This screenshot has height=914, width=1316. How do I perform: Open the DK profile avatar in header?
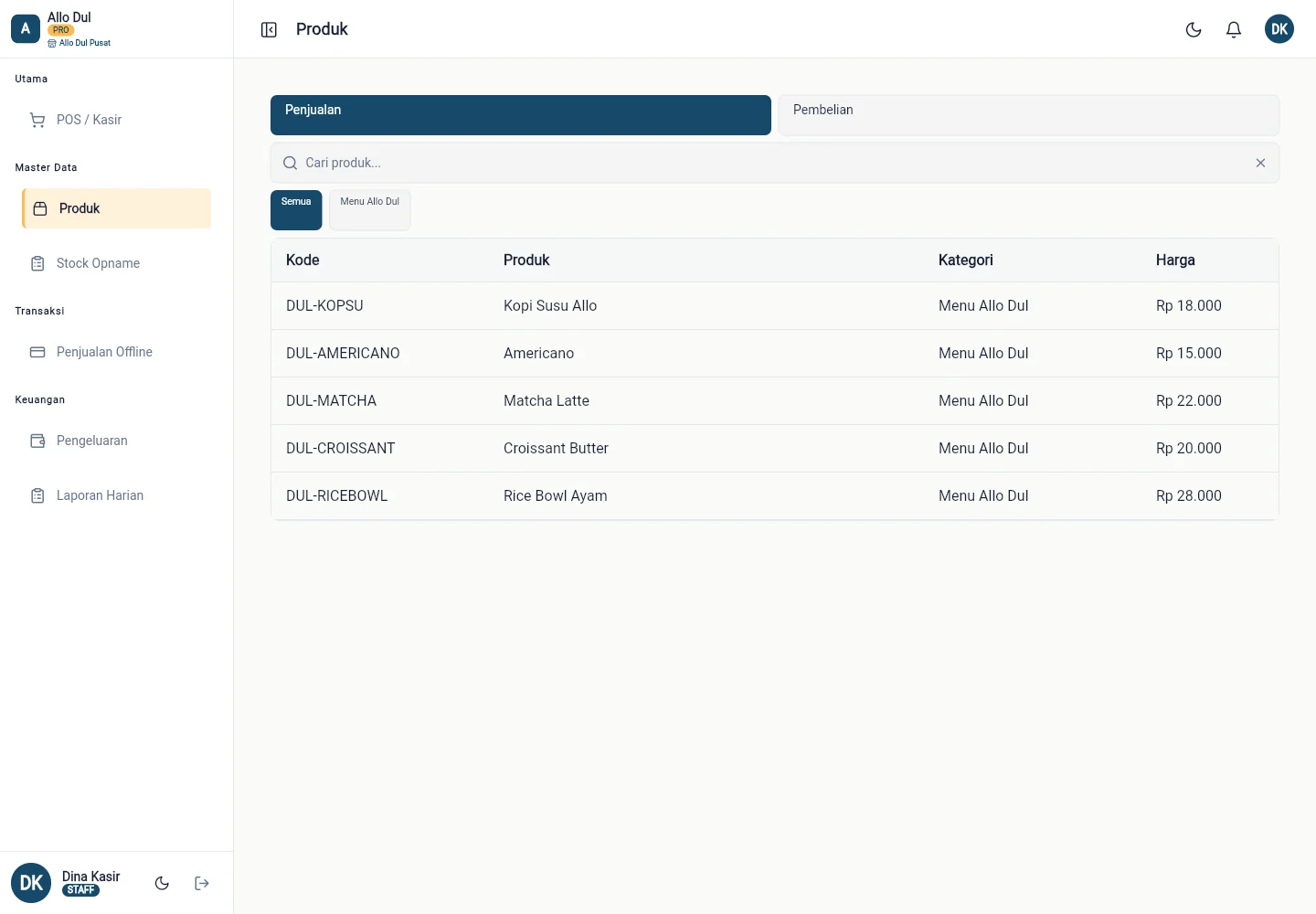[1279, 29]
